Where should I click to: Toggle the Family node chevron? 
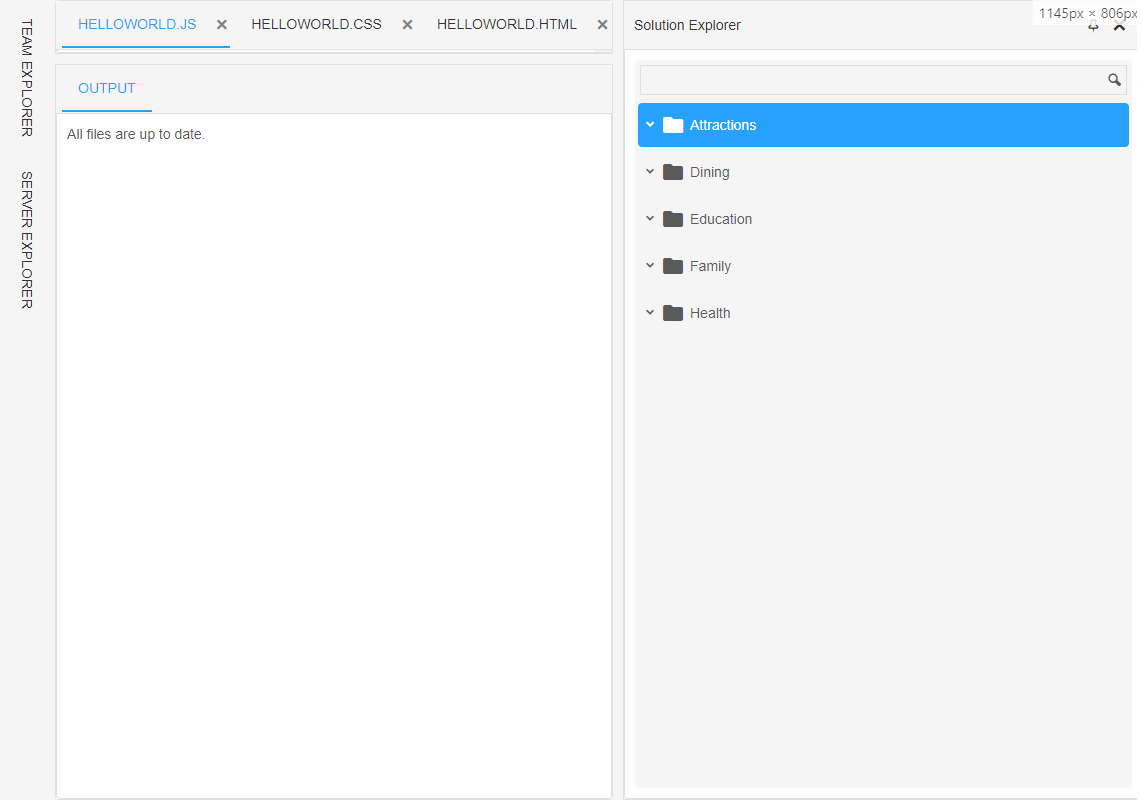coord(651,266)
